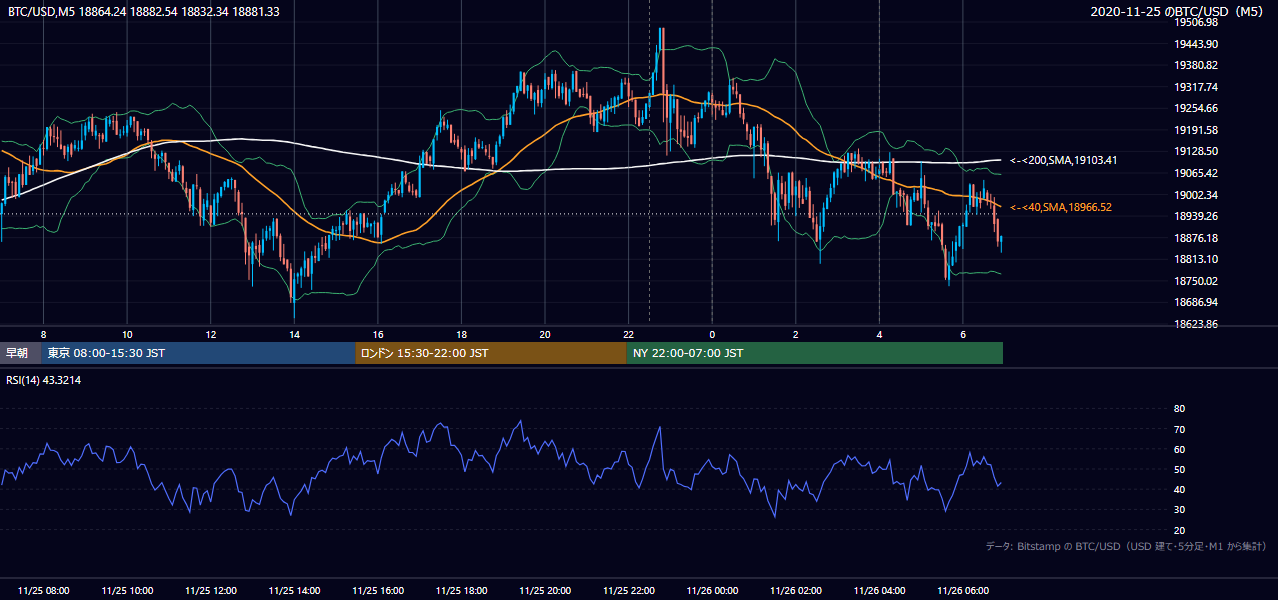1278x600 pixels.
Task: Click the 19506.98 top price axis label
Action: (x=1196, y=22)
